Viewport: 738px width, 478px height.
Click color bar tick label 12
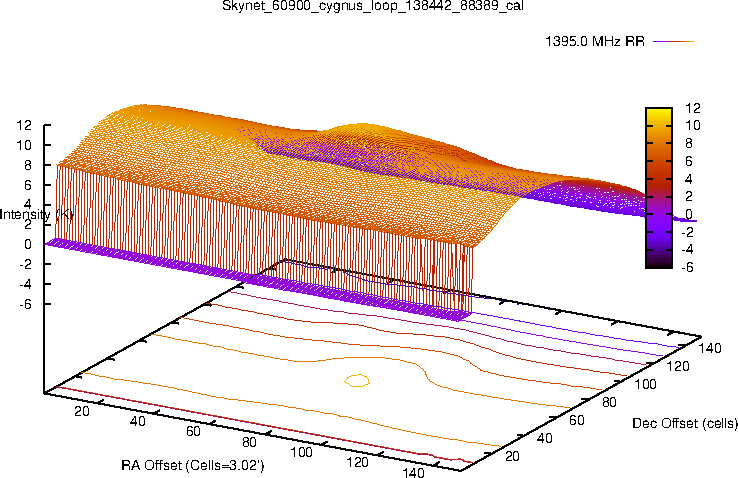coord(693,108)
